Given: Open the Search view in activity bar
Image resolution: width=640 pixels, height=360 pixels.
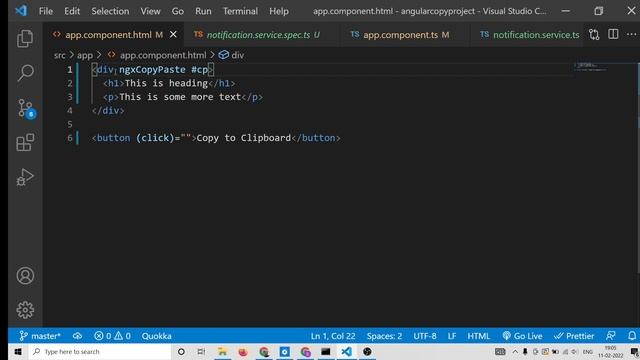Looking at the screenshot, I should click(x=25, y=73).
